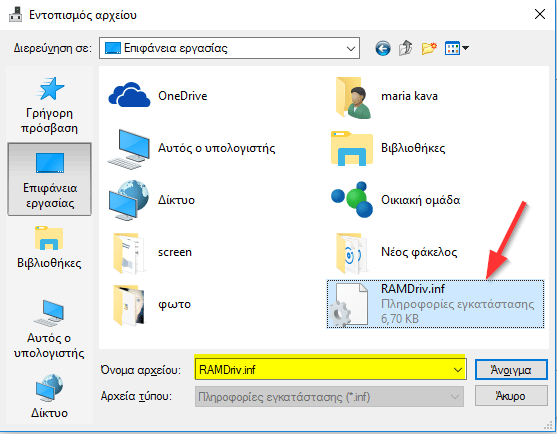Expand the Διερεύνηση σε location dropdown
Viewport: 557px width, 434px height.
click(x=351, y=48)
